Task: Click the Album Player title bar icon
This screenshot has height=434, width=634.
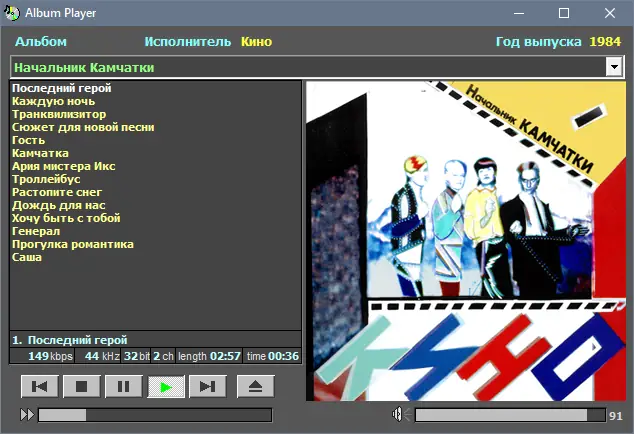Action: (x=11, y=13)
